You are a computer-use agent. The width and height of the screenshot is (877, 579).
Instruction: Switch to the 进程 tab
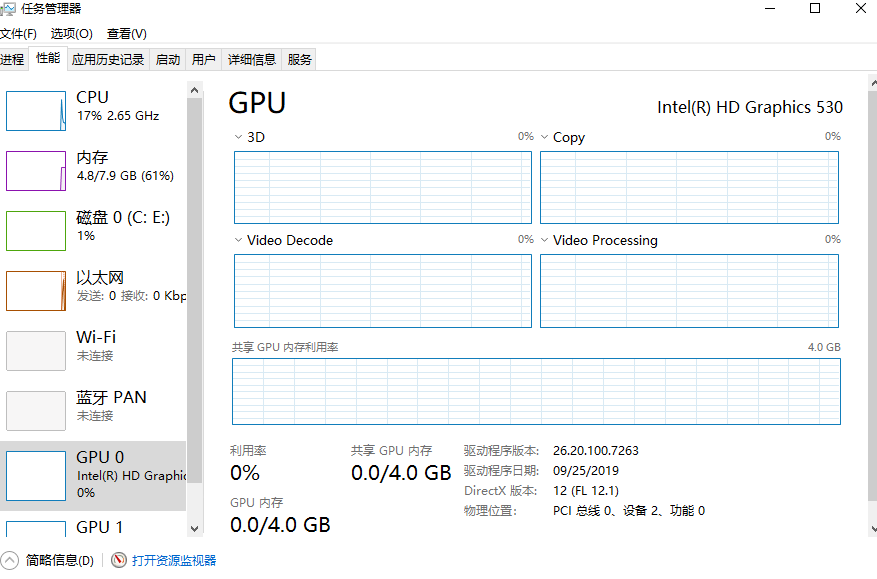(x=12, y=59)
